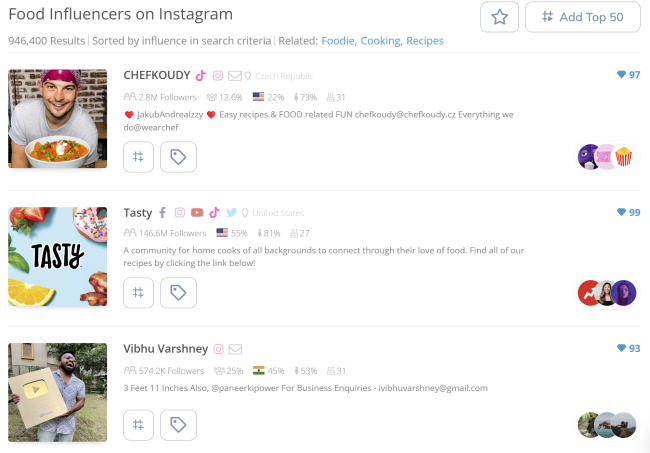Click the Foodie related link
650x453 pixels.
click(339, 41)
